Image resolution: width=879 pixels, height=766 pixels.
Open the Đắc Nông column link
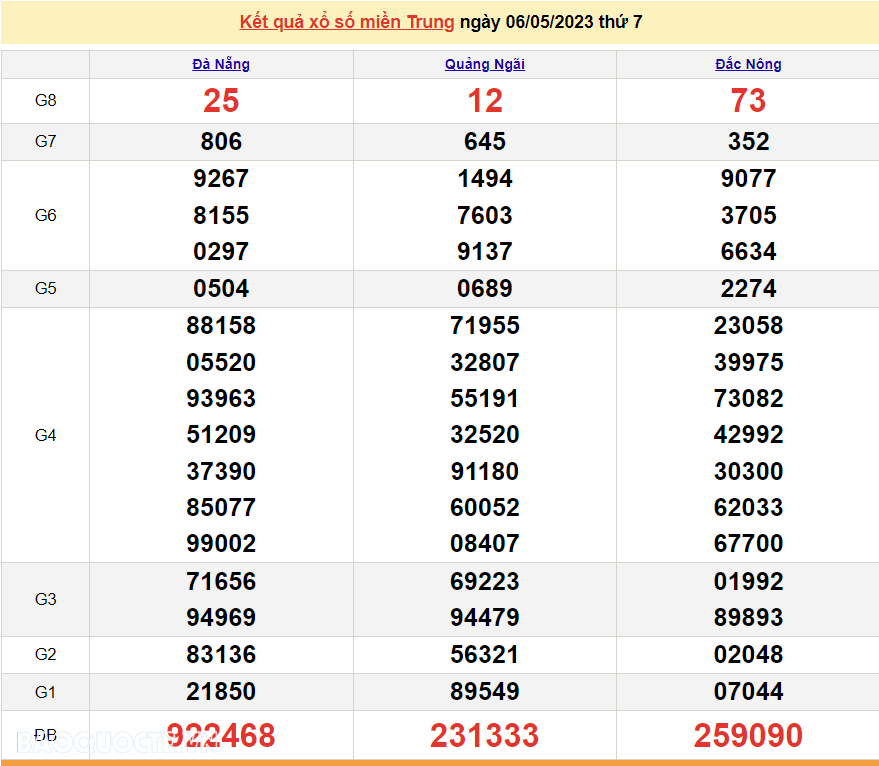[x=748, y=64]
